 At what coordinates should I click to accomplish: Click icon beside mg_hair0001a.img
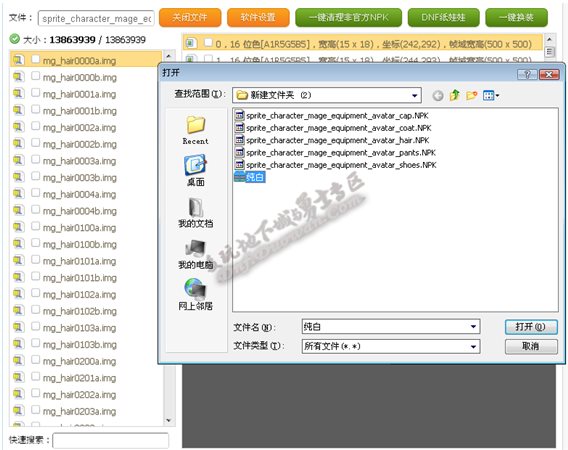point(18,93)
